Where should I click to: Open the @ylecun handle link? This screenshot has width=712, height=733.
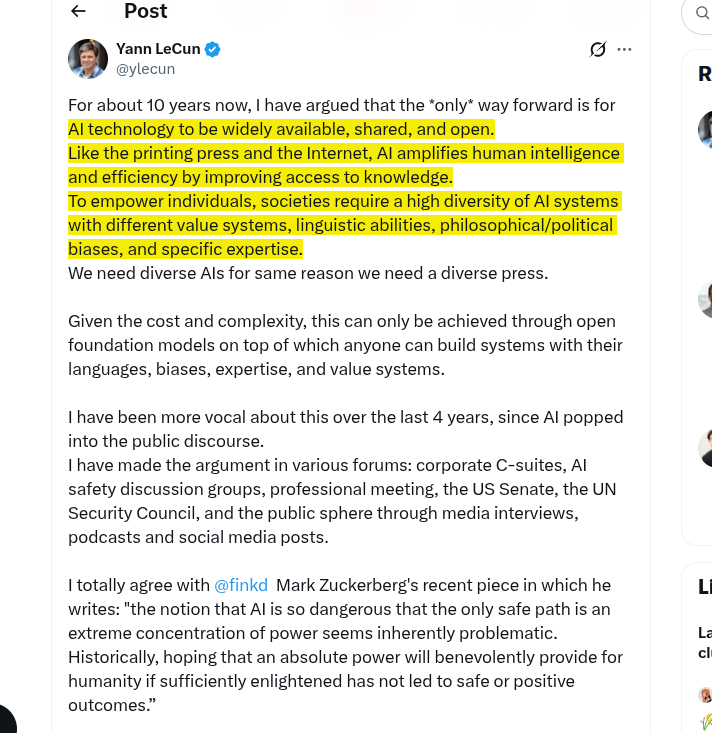(x=145, y=69)
